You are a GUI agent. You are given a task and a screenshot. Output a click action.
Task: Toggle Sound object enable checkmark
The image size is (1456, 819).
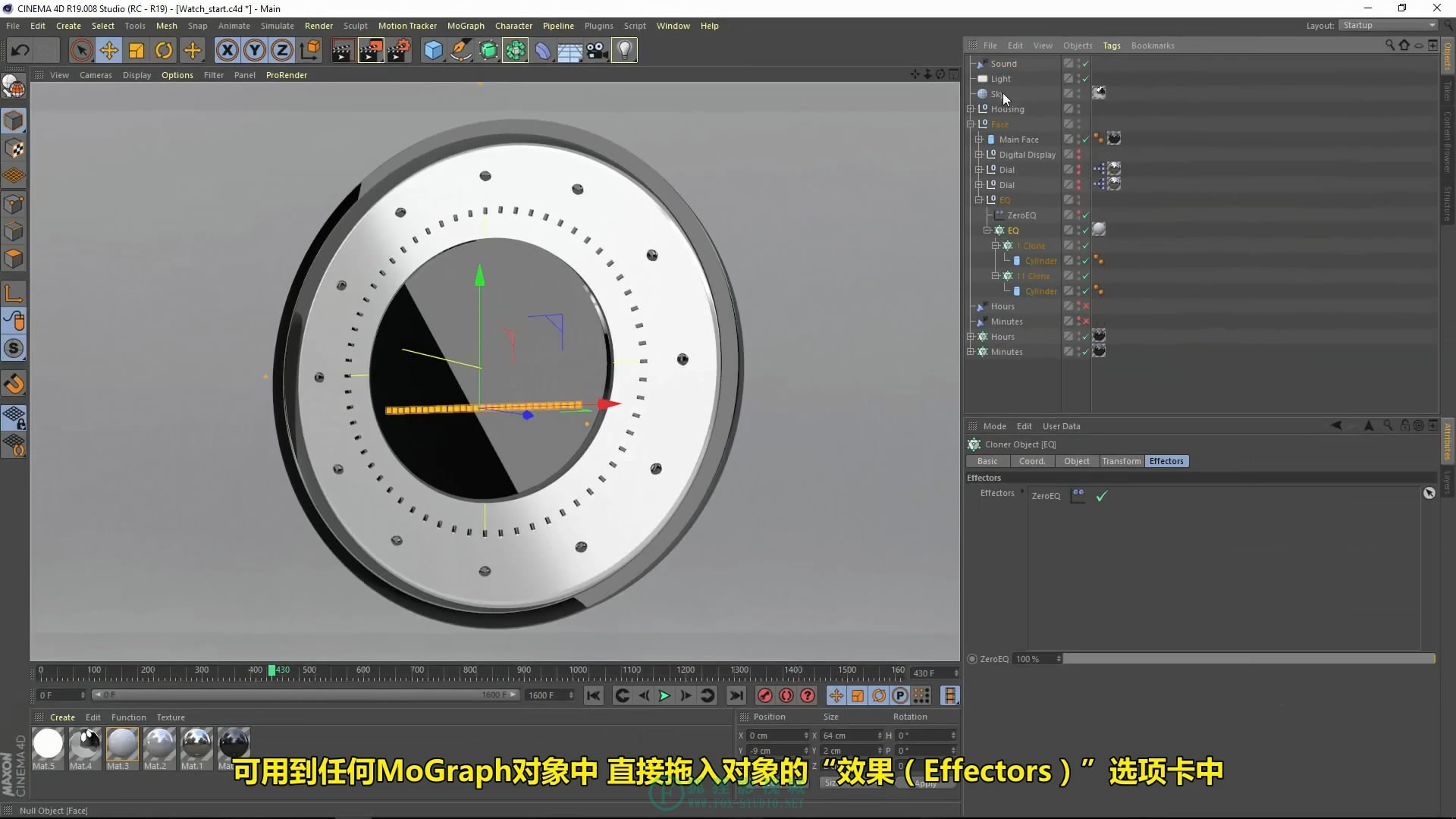click(1086, 64)
